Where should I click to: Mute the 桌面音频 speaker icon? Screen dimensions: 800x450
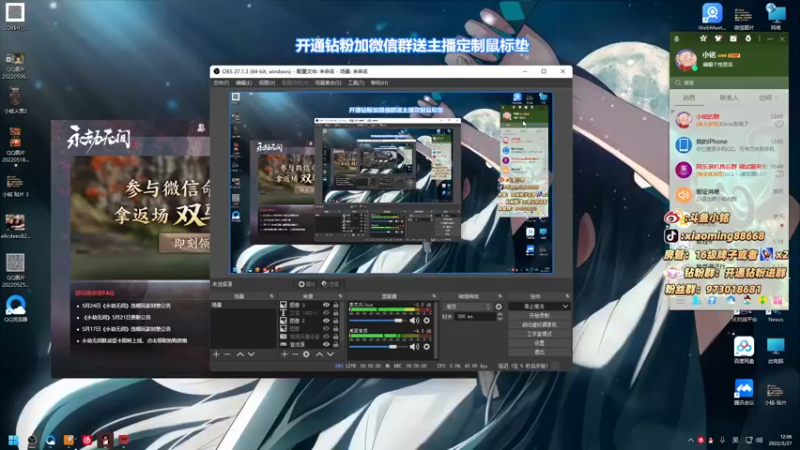[414, 346]
